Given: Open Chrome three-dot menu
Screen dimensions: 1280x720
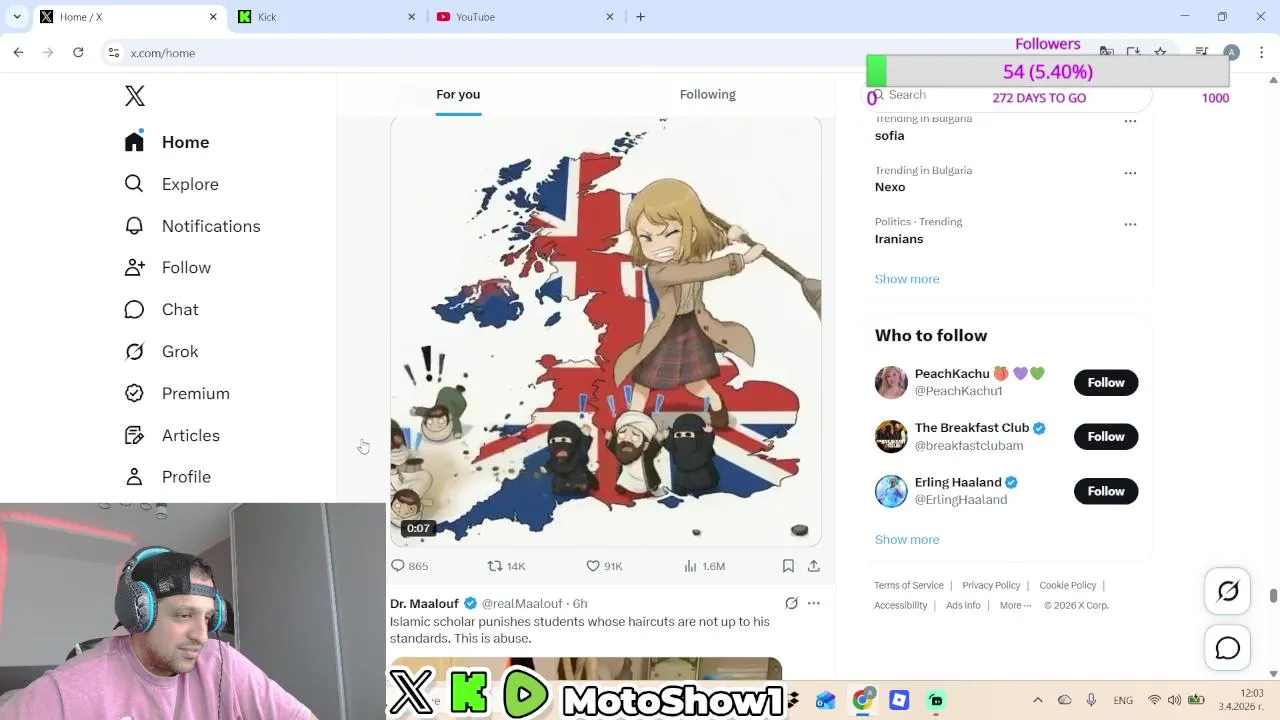Looking at the screenshot, I should [x=1261, y=52].
